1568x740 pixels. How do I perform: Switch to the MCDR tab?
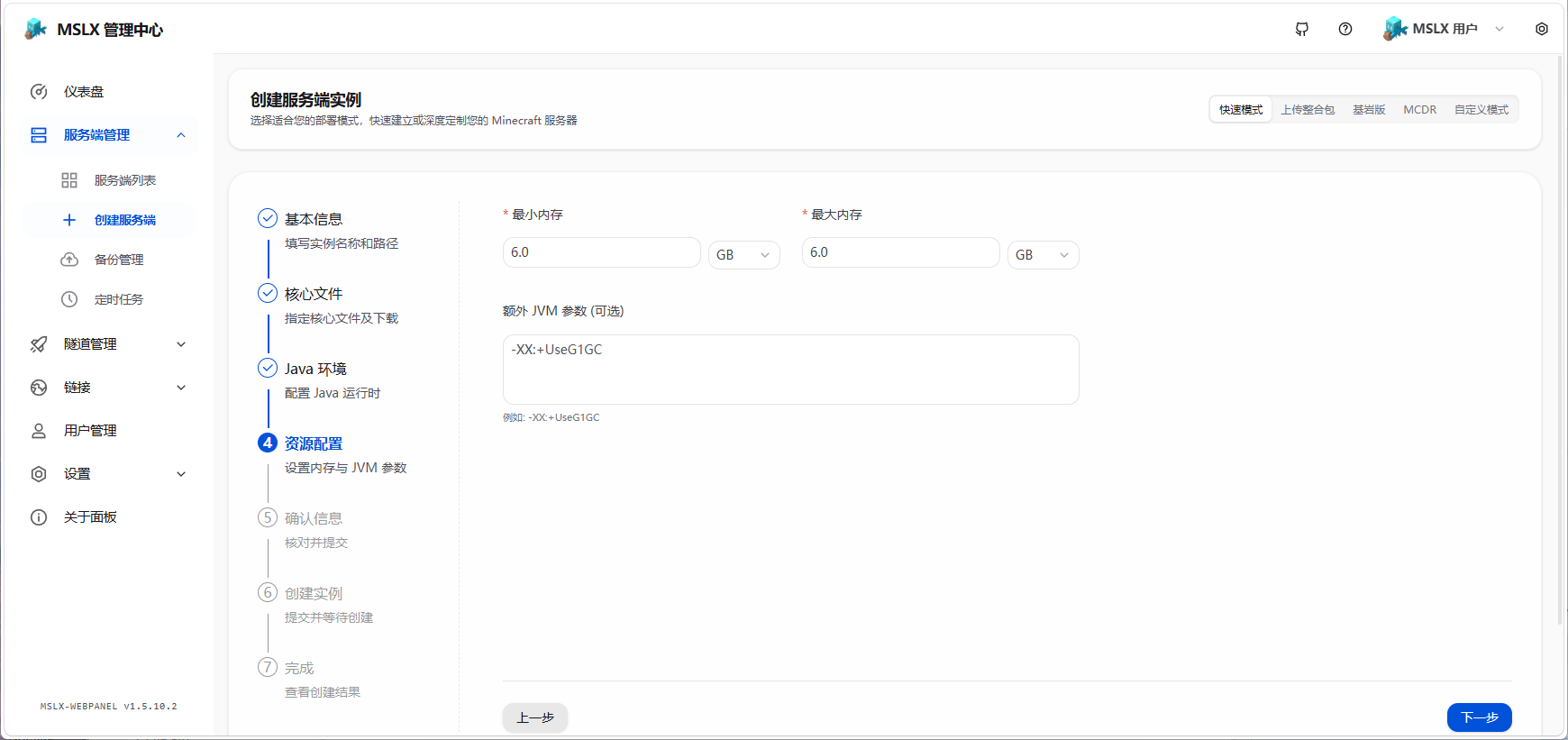click(x=1420, y=110)
